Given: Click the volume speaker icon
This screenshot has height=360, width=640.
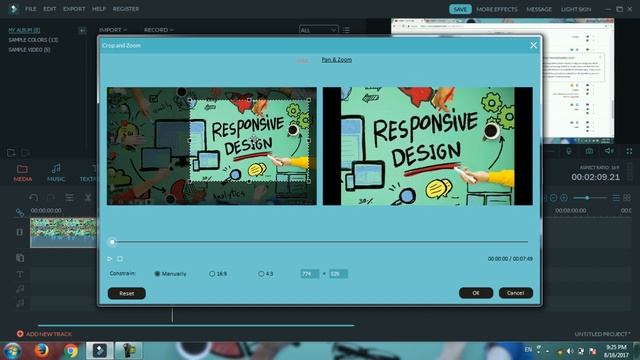Looking at the screenshot, I should click(x=609, y=151).
